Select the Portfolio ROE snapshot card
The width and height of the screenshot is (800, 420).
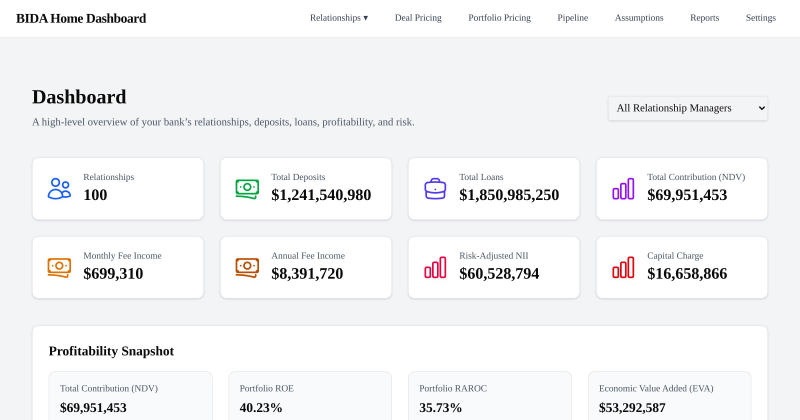[x=310, y=396]
